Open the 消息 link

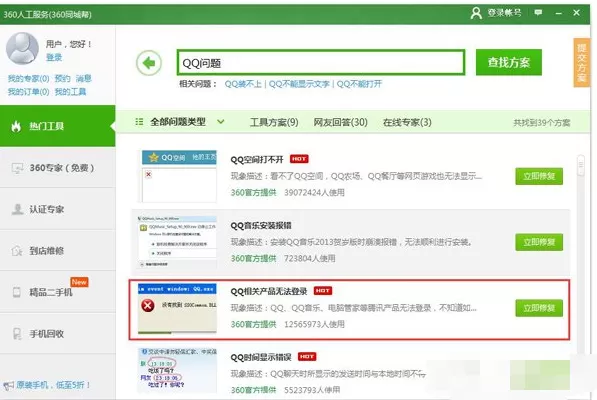[x=83, y=79]
